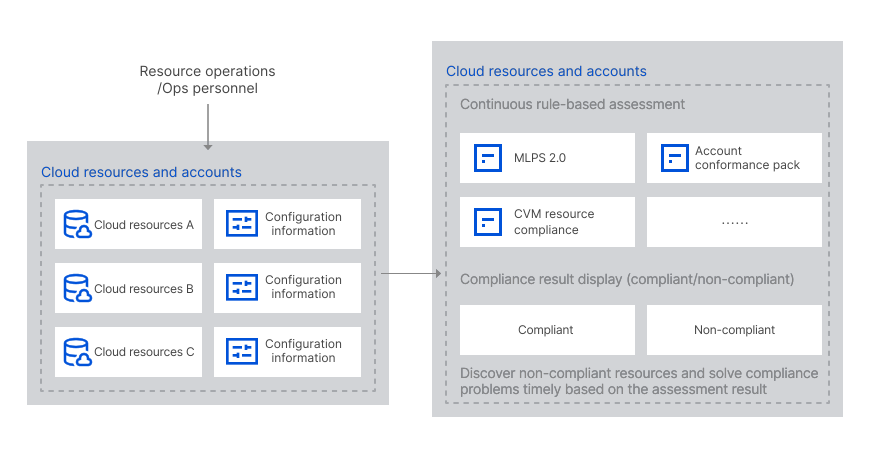Click 'Configuration information' text next to Cloud resources B
Viewport: 887px width, 459px height.
click(303, 287)
